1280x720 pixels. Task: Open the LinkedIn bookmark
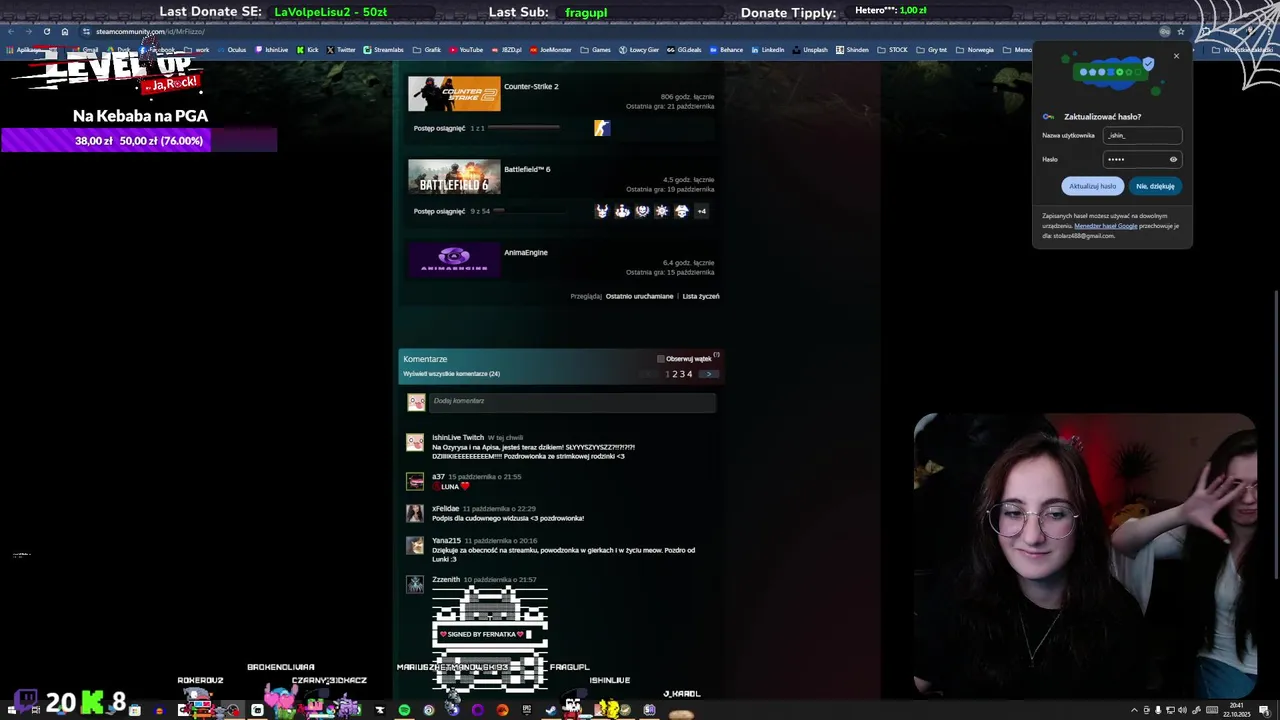click(768, 50)
